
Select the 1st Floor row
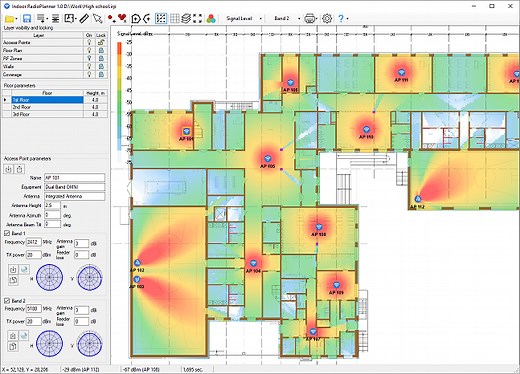(x=55, y=100)
